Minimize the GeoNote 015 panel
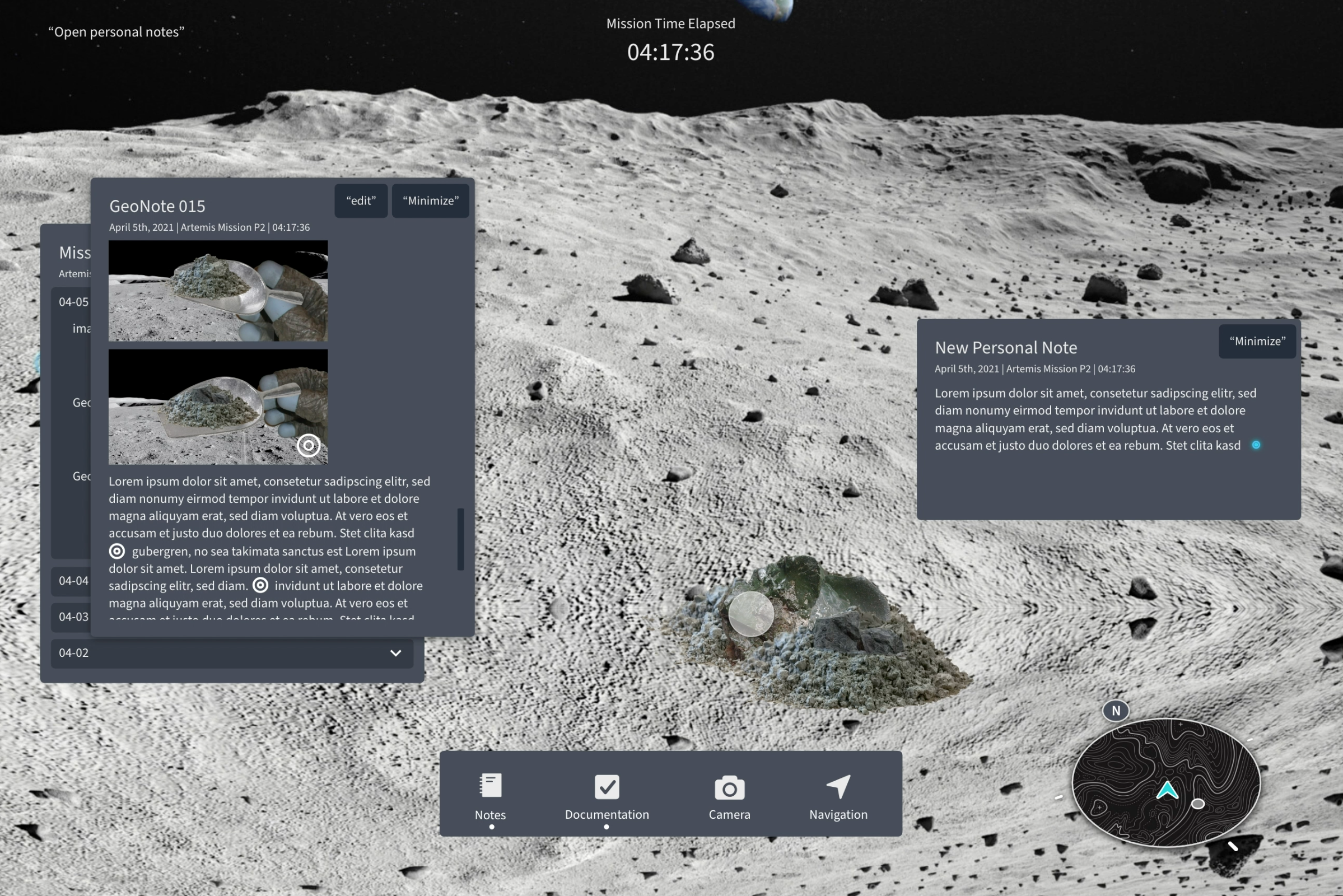The image size is (1343, 896). pos(430,200)
